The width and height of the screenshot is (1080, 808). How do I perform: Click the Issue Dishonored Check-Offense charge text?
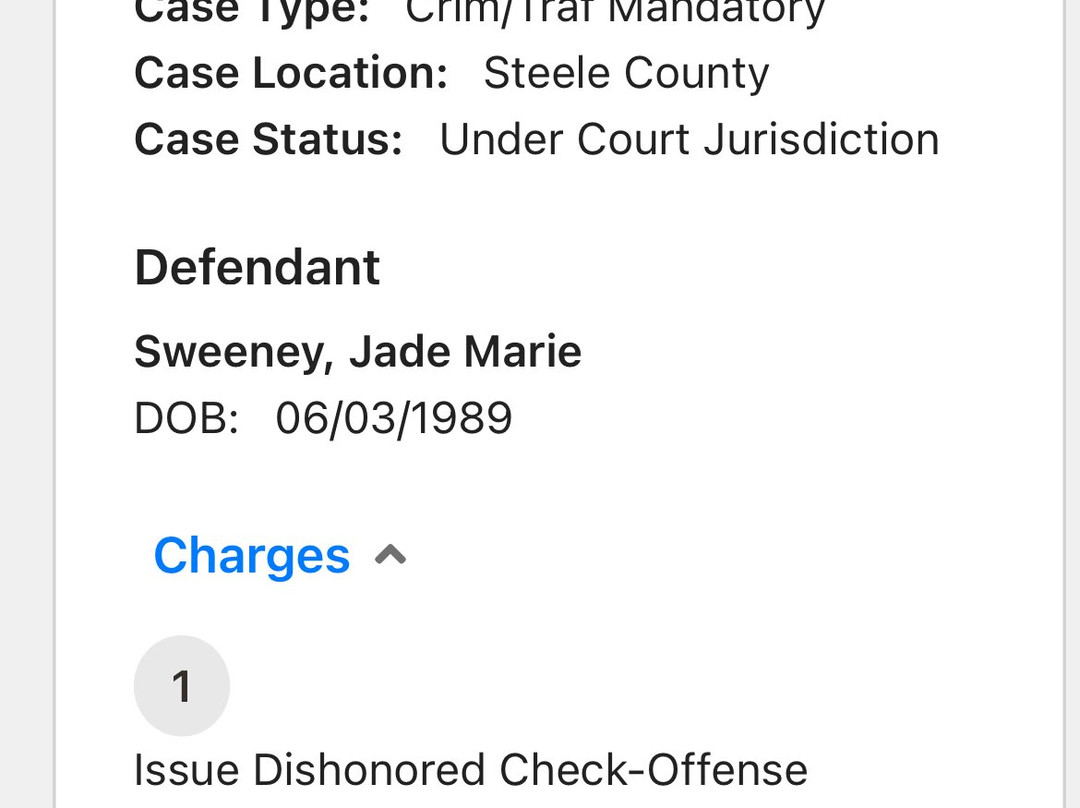(x=470, y=770)
